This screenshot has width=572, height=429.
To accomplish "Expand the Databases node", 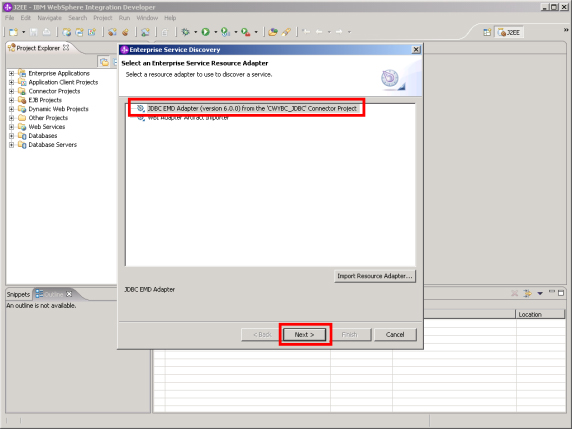I will point(11,136).
